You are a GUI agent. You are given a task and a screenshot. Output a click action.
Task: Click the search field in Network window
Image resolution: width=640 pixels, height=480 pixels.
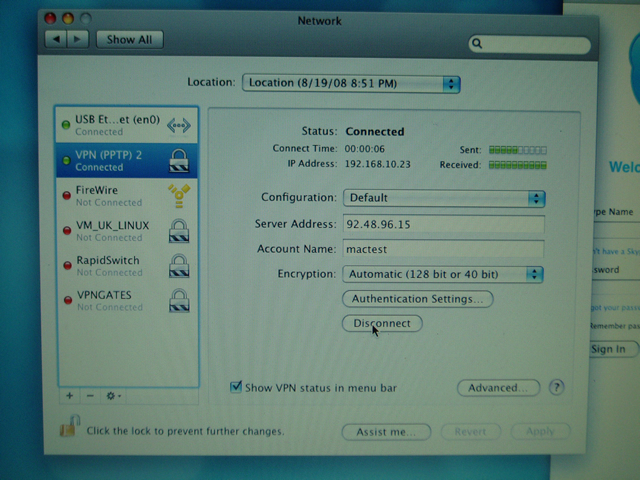click(529, 44)
